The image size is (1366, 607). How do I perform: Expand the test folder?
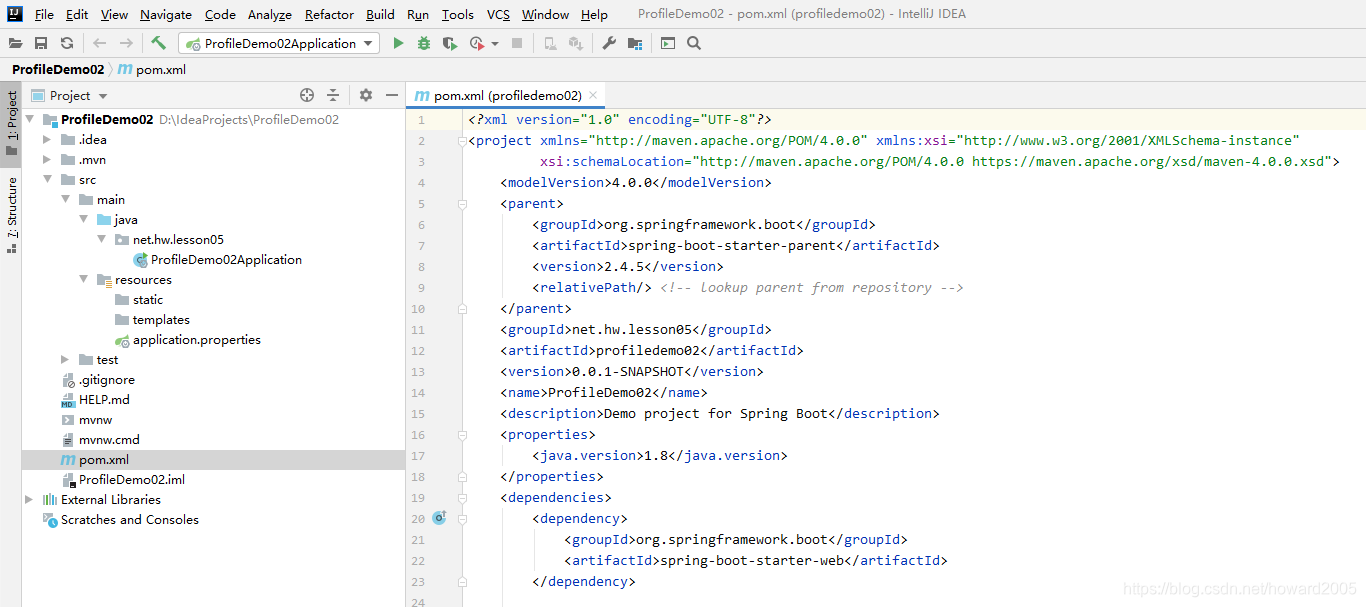65,359
